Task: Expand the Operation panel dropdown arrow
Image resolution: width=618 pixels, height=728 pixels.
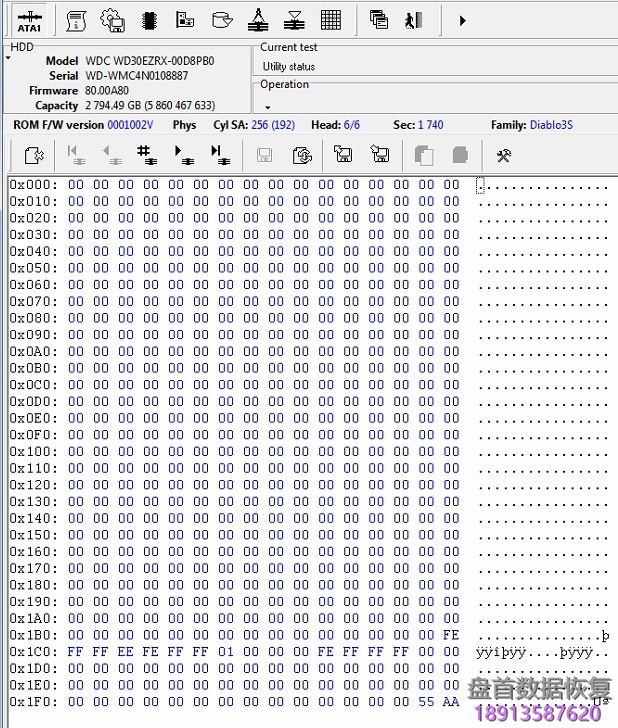Action: pos(267,107)
